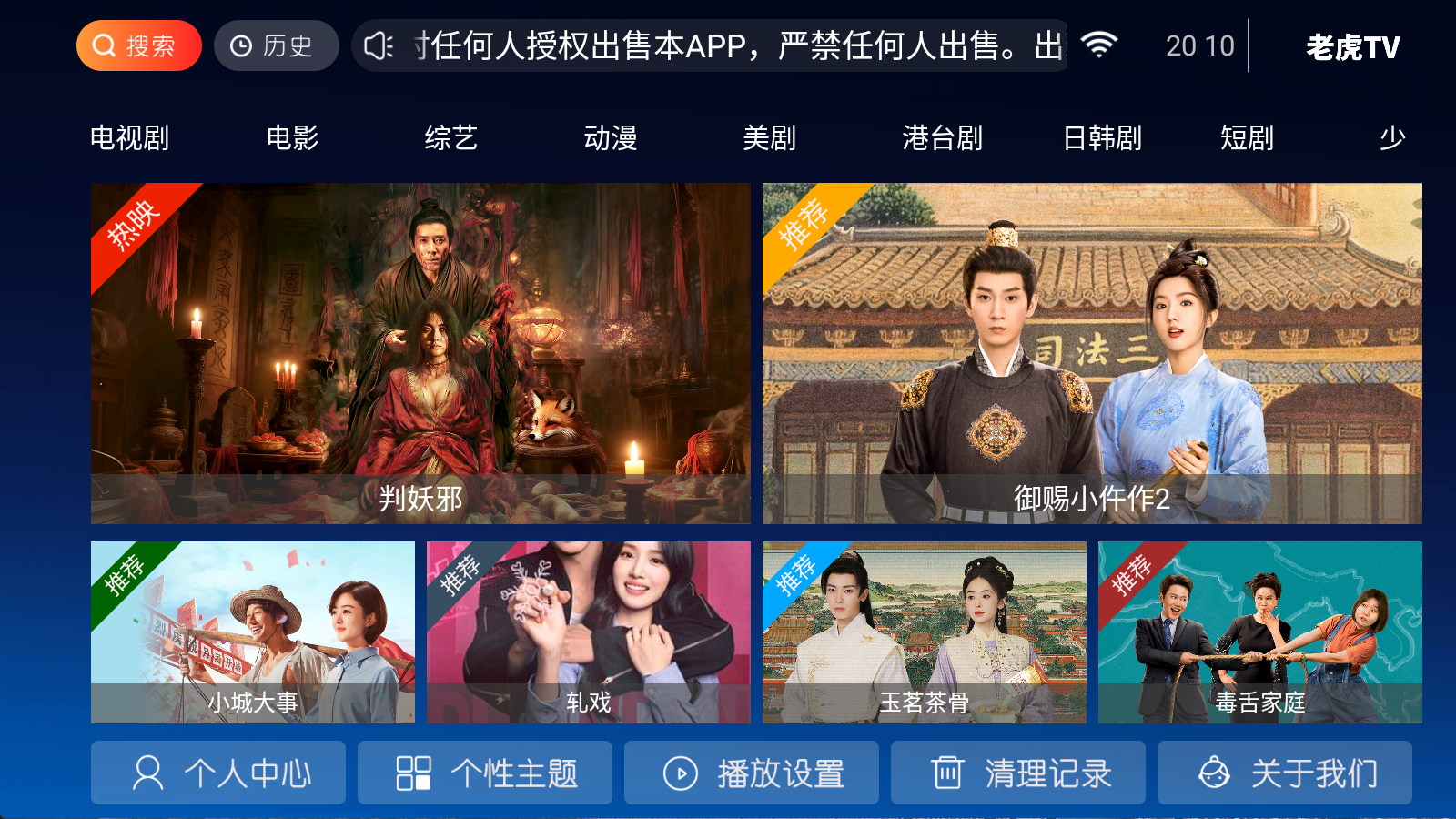The image size is (1456, 819).
Task: Open the 毒舌家庭 thumbnail
Action: click(x=1260, y=632)
